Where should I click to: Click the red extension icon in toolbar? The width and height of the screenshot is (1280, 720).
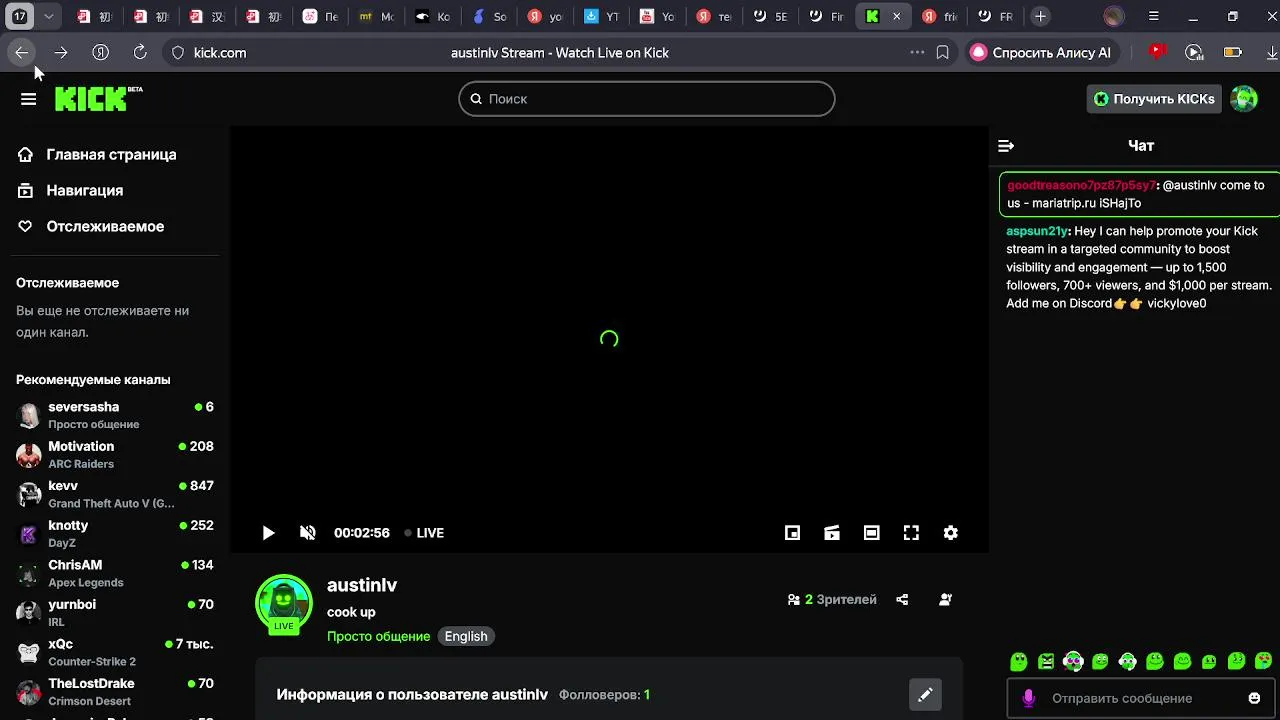click(1157, 51)
